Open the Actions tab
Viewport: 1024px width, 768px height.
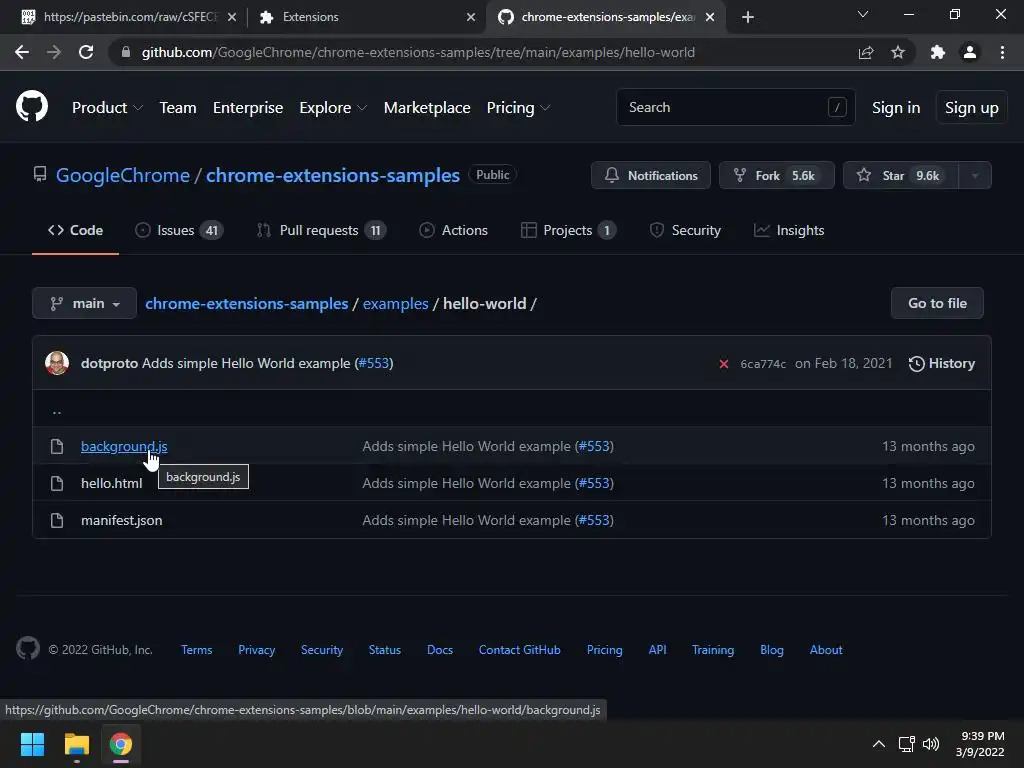(x=453, y=231)
